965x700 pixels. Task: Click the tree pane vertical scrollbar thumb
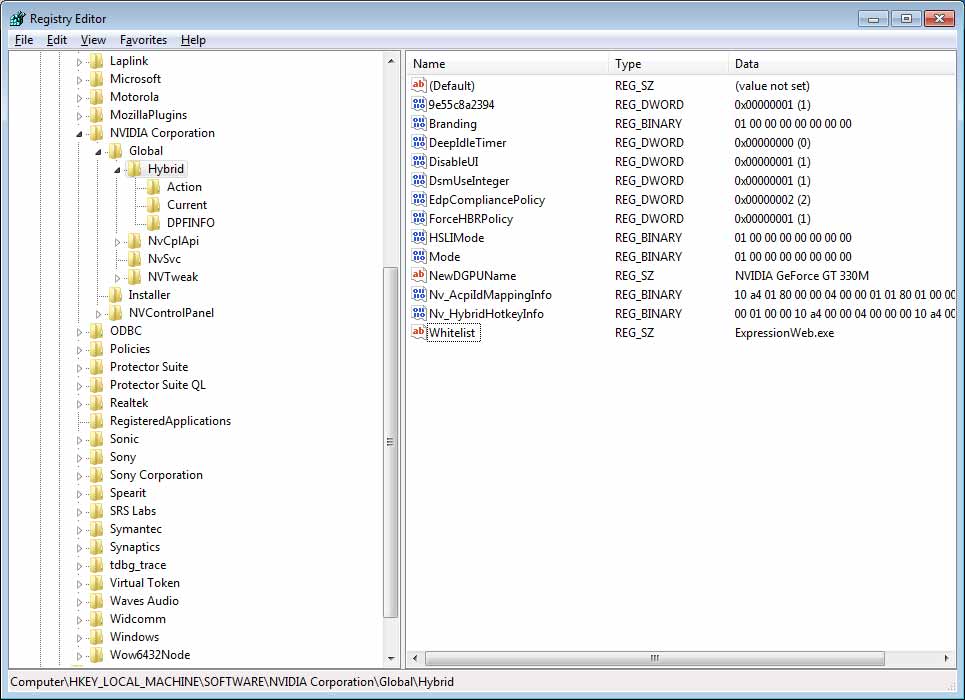(x=390, y=442)
